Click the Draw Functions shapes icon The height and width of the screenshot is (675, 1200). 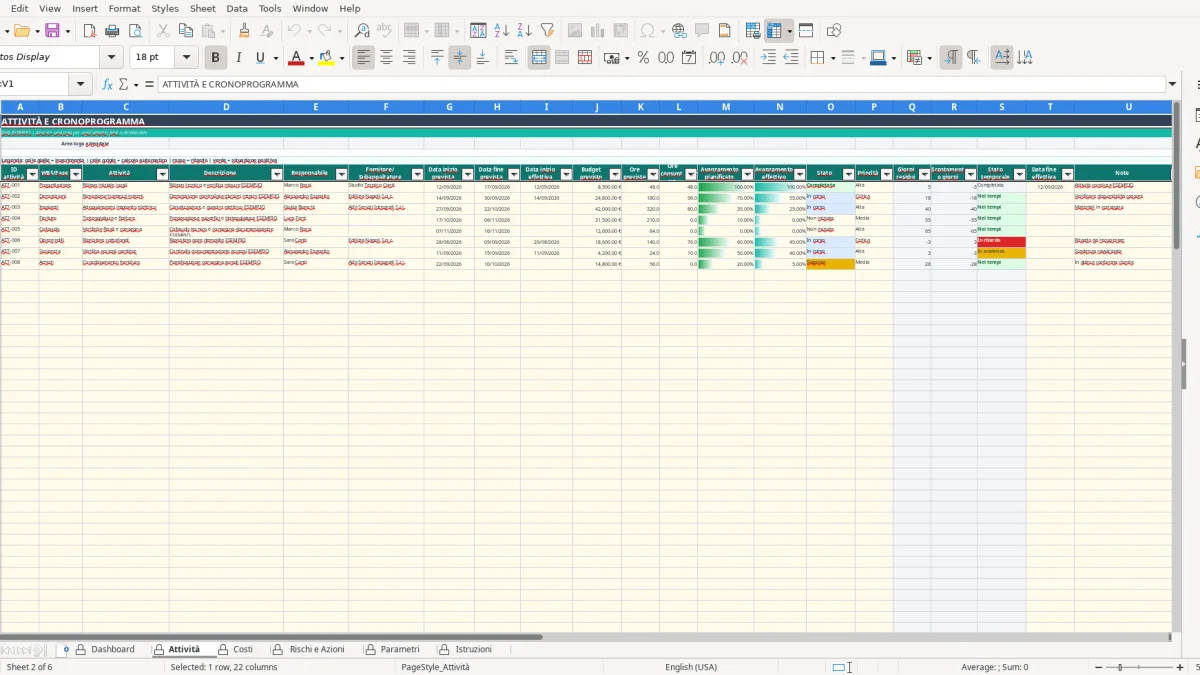(834, 31)
